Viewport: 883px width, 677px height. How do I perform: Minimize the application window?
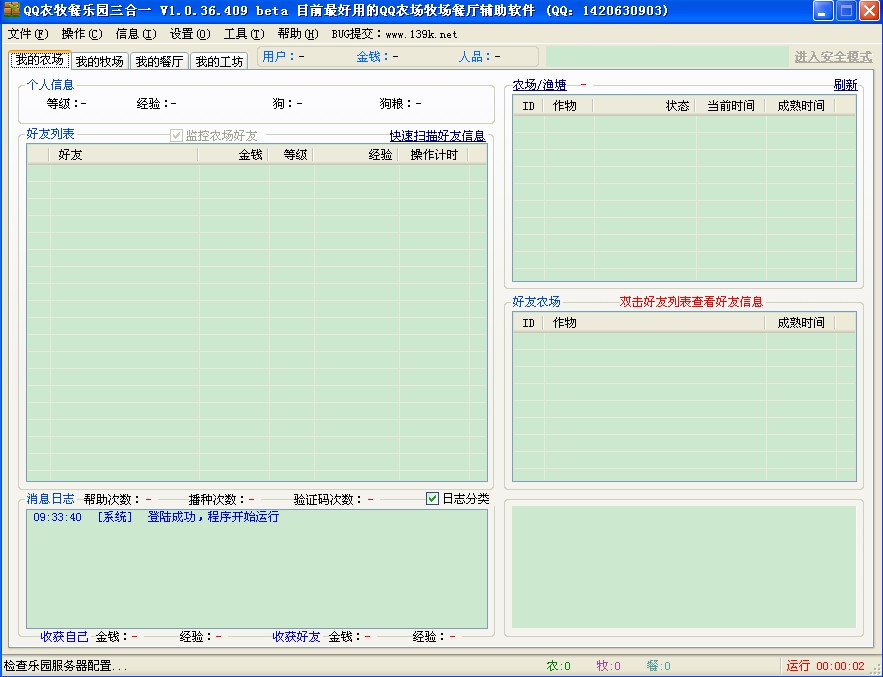pos(823,11)
